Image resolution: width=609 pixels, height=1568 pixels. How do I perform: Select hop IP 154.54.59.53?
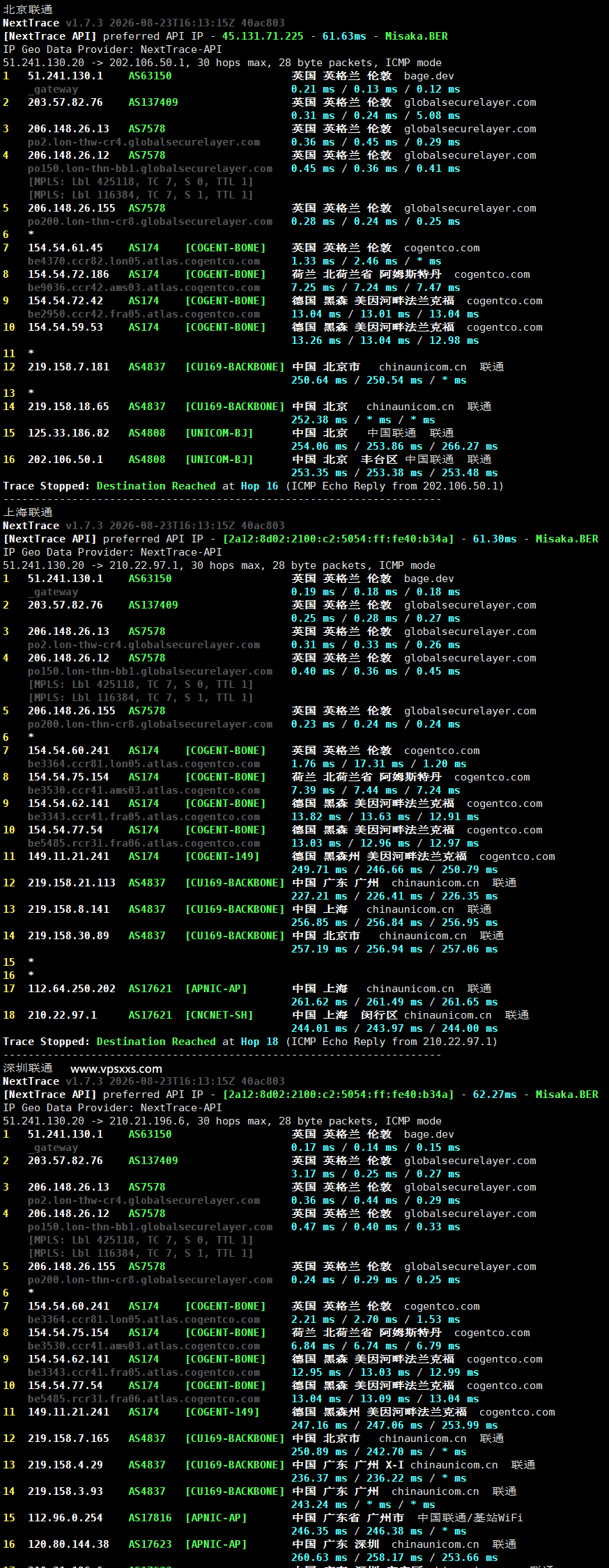pyautogui.click(x=65, y=327)
